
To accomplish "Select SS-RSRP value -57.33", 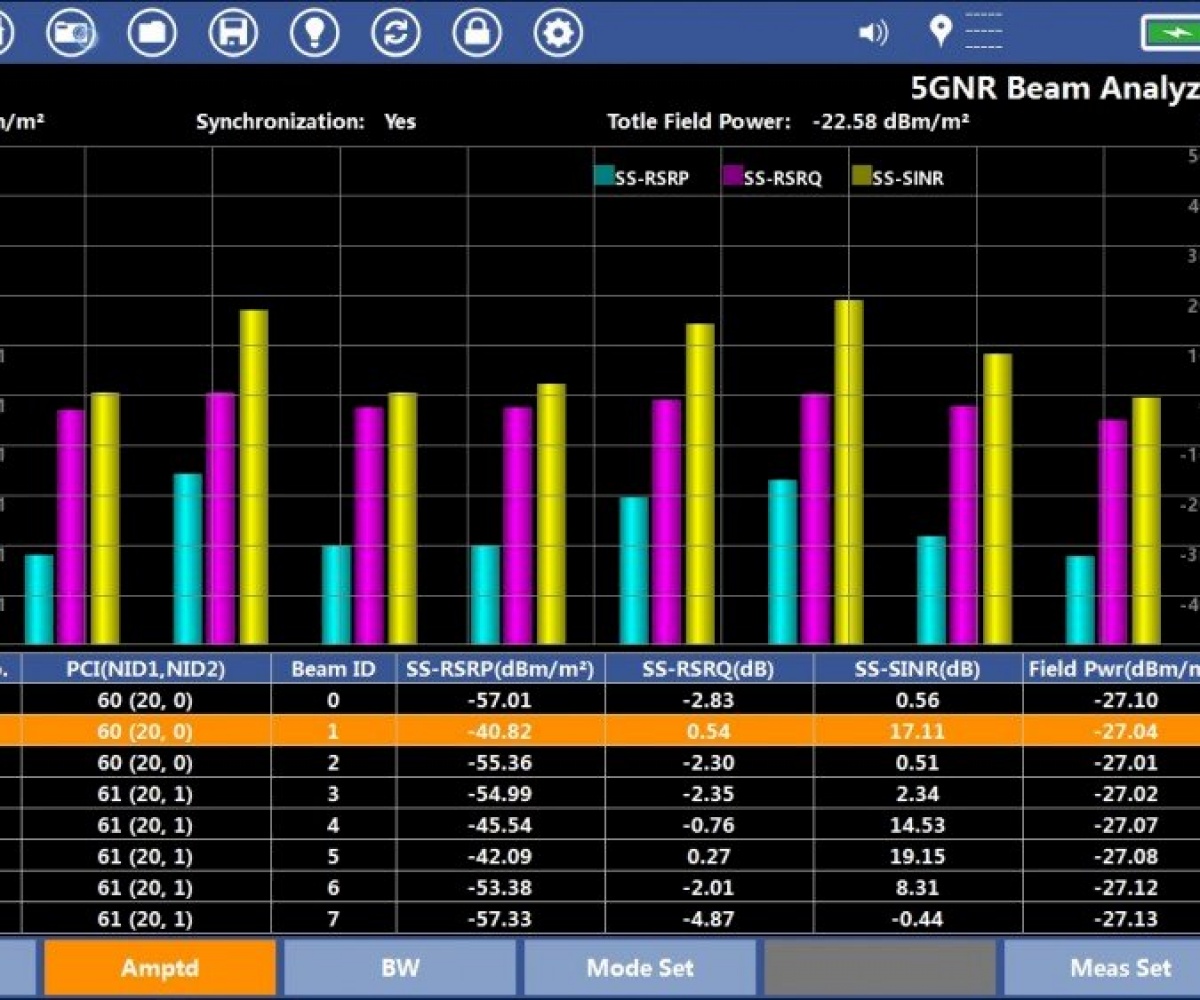I will tap(500, 918).
